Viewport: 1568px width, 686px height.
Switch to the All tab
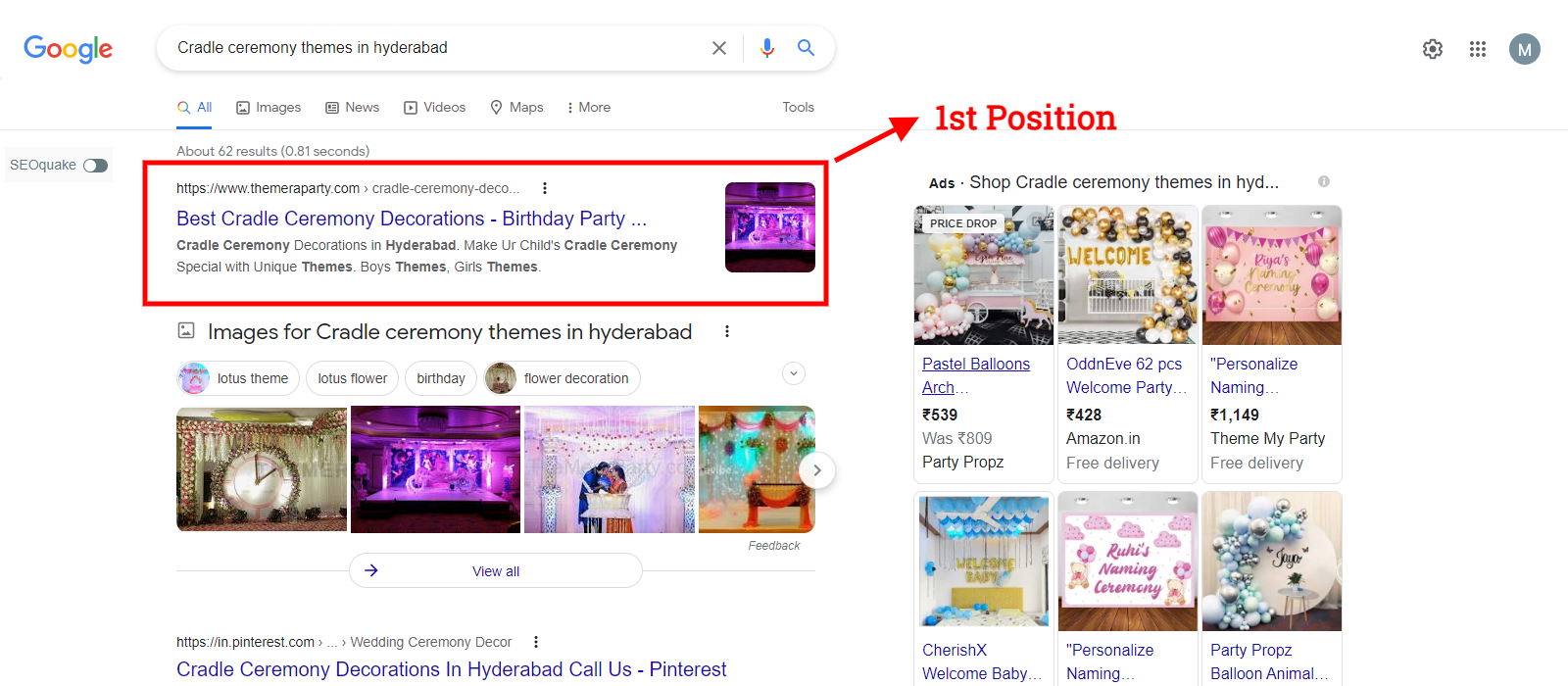195,108
